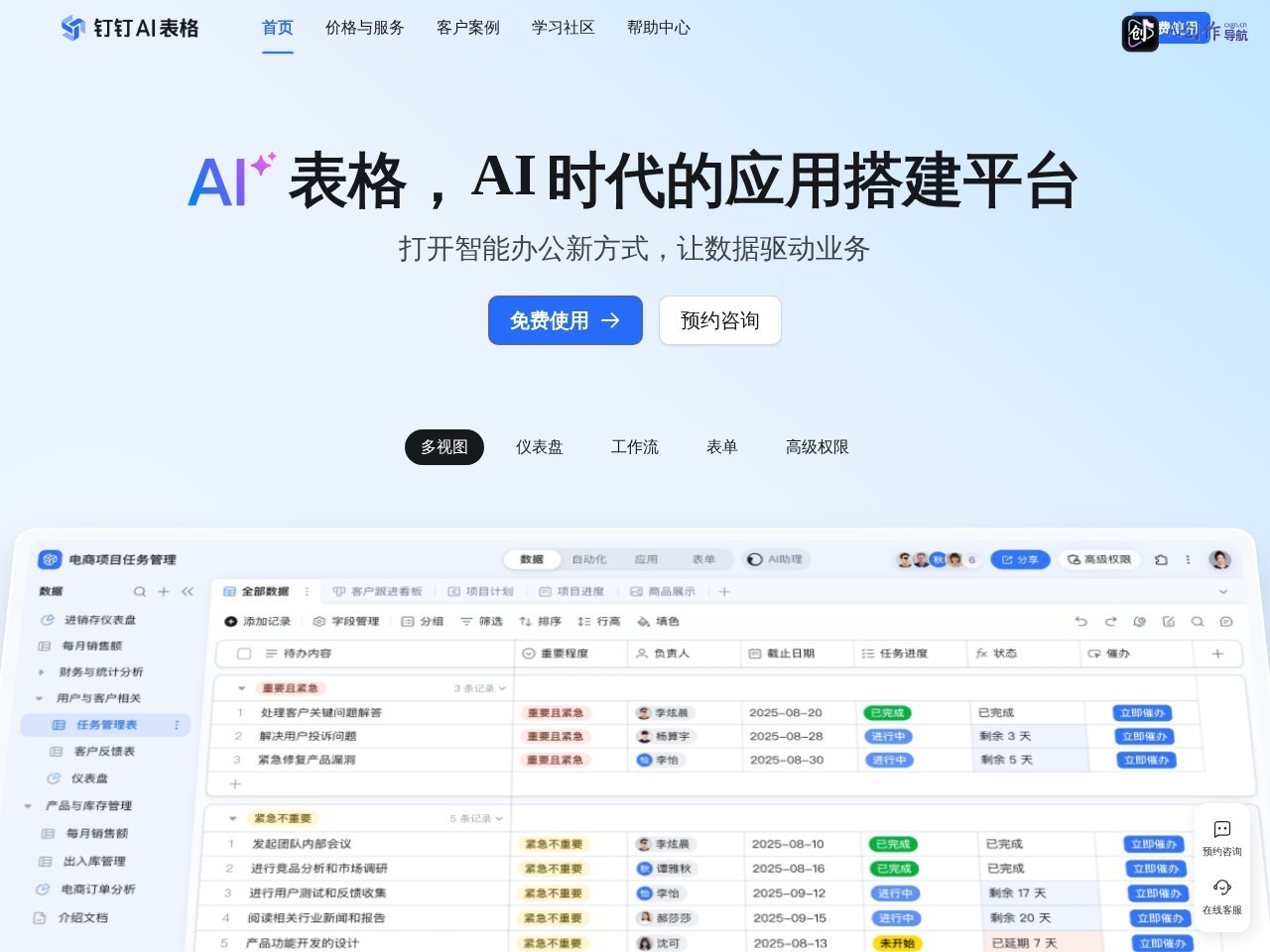Open 客户案例 in the top menu
1270x952 pixels.
pyautogui.click(x=468, y=28)
